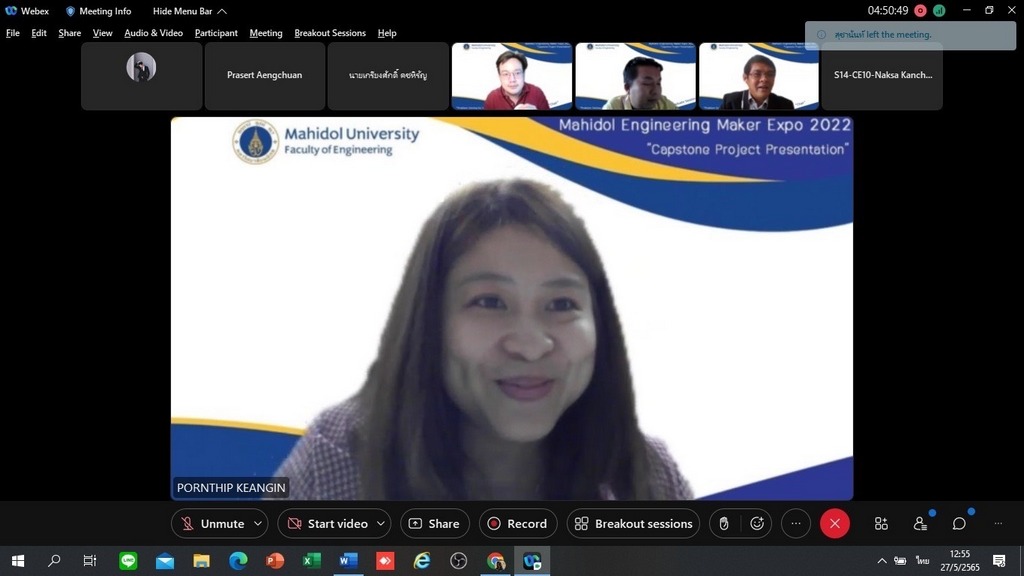
Task: Click the gesture recognition hand icon
Action: [724, 523]
